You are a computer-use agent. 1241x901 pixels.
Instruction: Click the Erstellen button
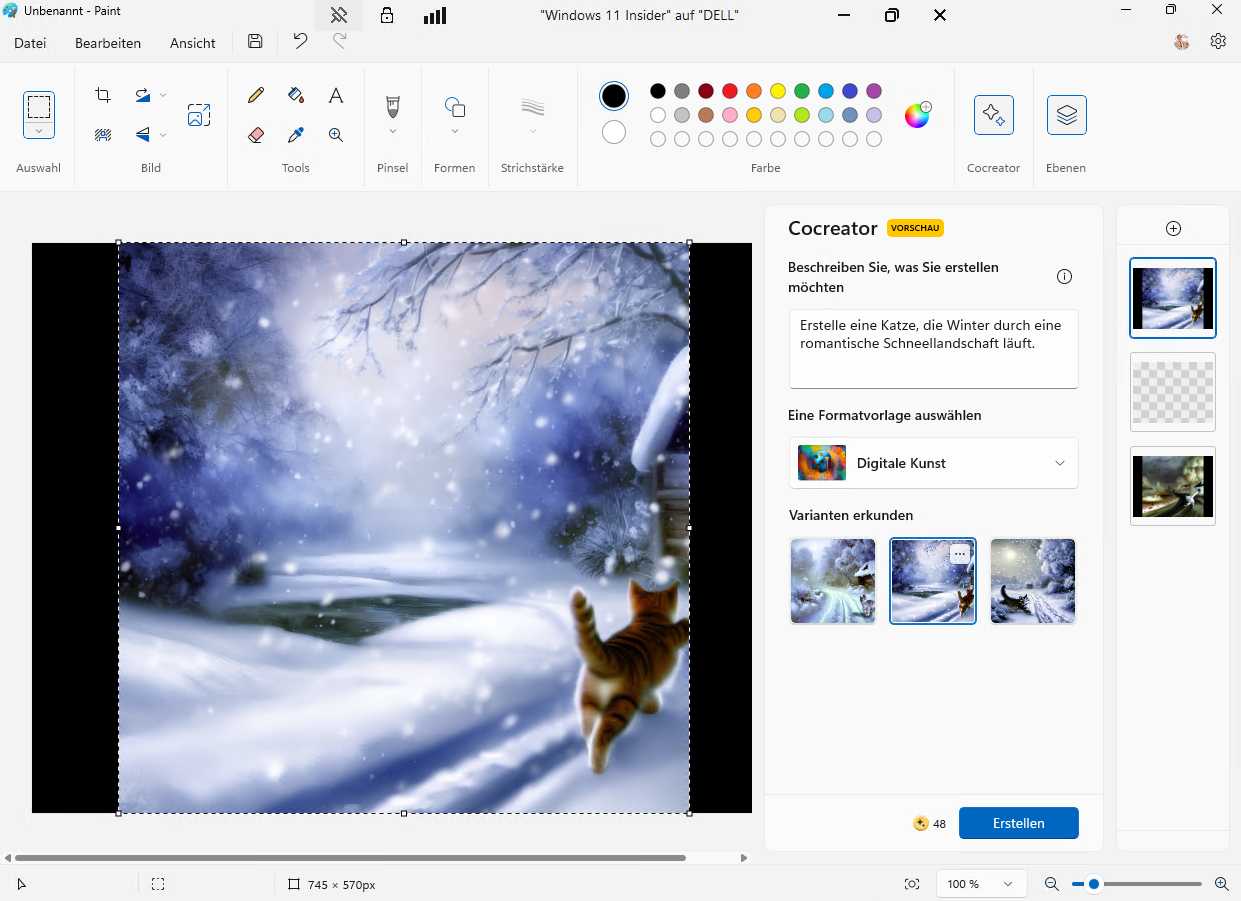[x=1018, y=823]
